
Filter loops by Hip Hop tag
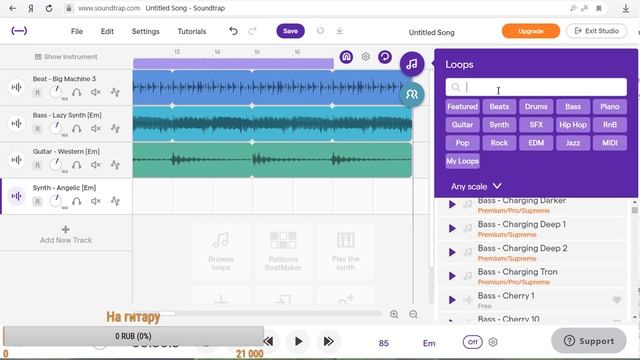[573, 124]
